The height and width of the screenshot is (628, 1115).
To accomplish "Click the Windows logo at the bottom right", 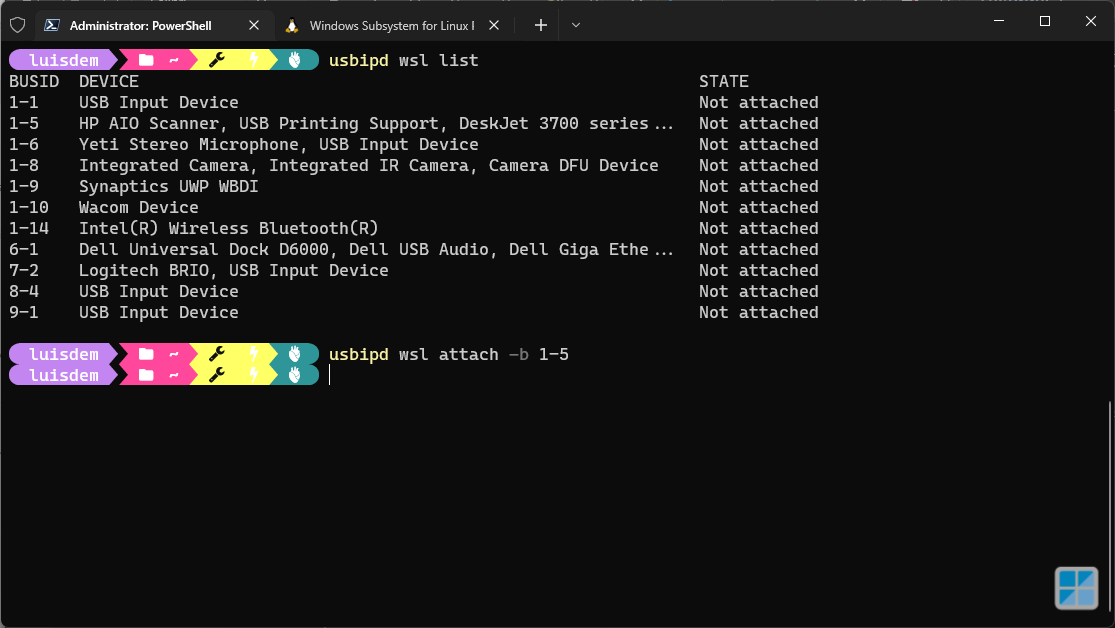I will pos(1077,587).
